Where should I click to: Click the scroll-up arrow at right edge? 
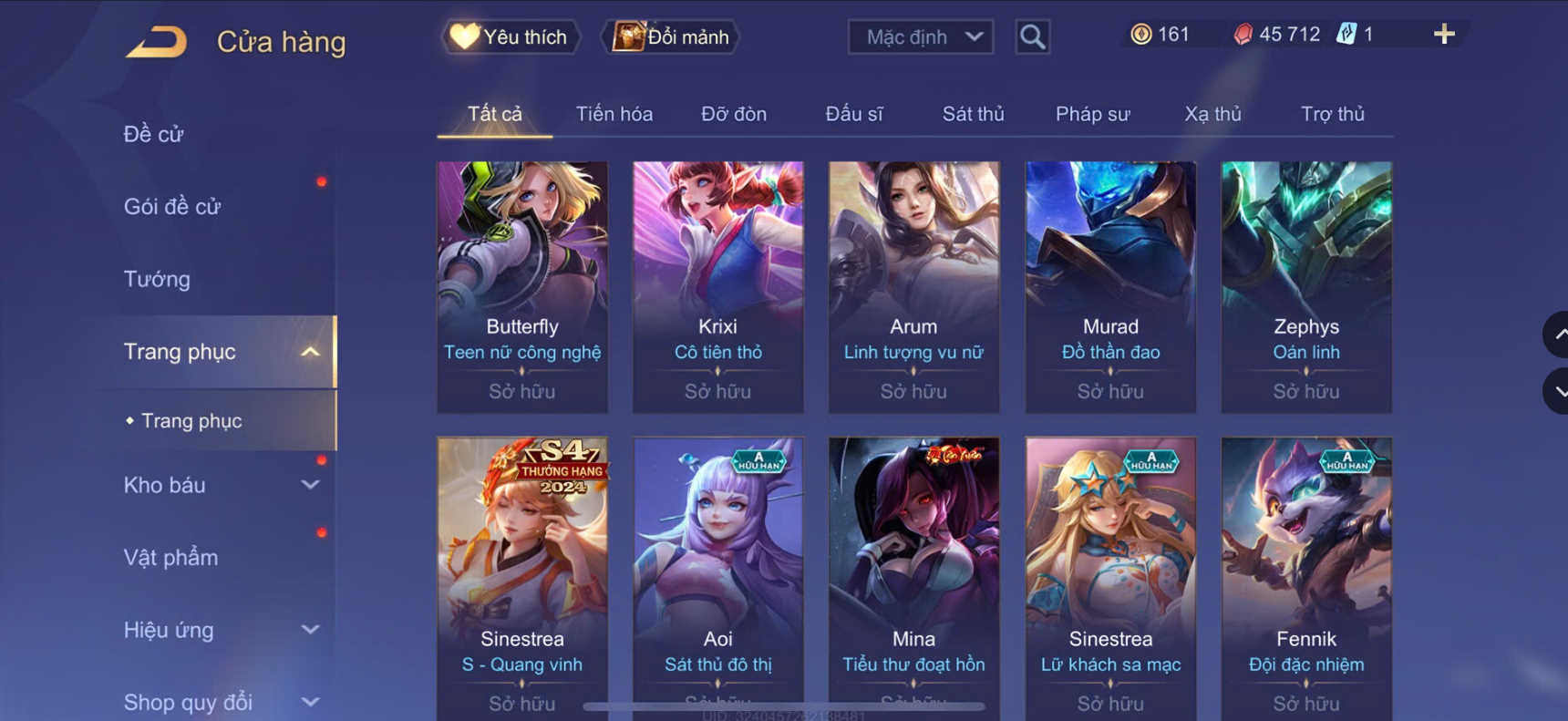pyautogui.click(x=1556, y=335)
